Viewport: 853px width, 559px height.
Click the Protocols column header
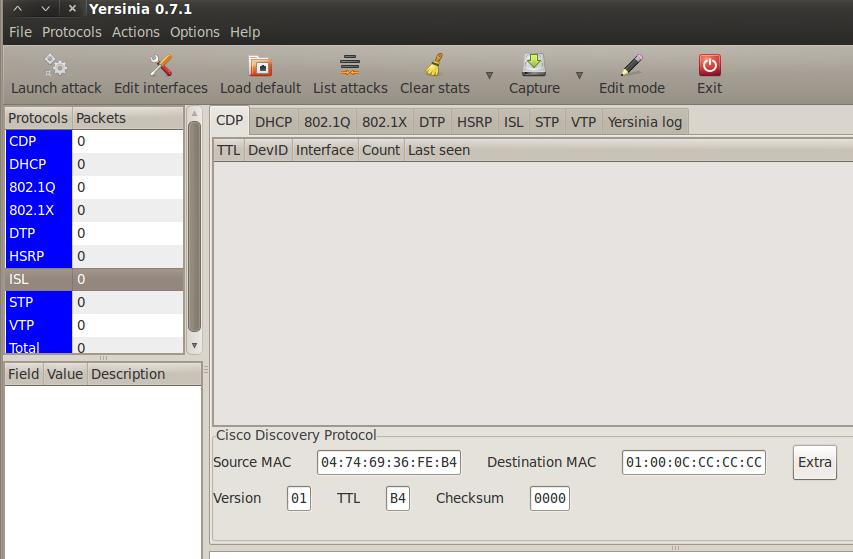38,118
